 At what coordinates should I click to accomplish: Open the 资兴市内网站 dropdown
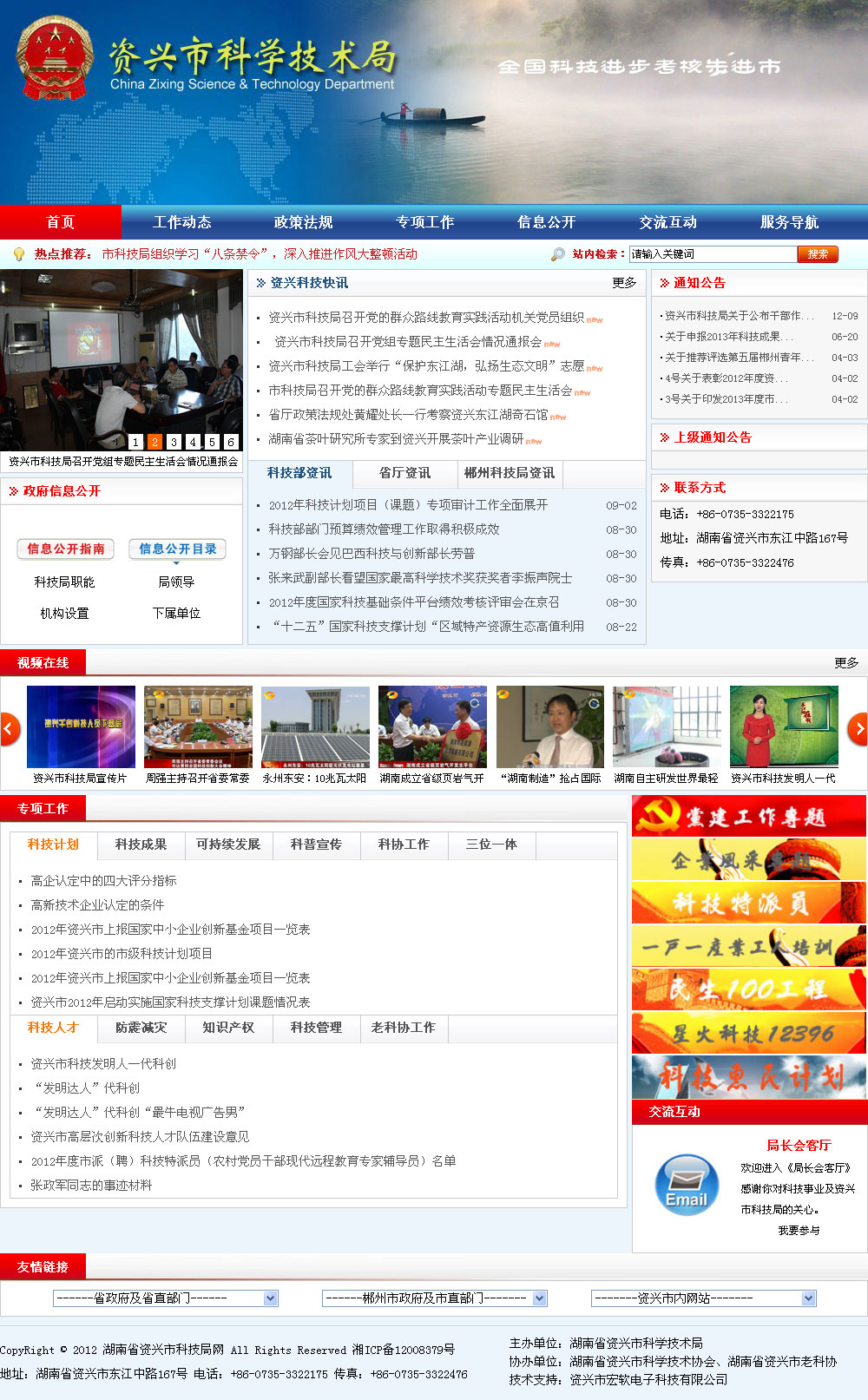(703, 1298)
